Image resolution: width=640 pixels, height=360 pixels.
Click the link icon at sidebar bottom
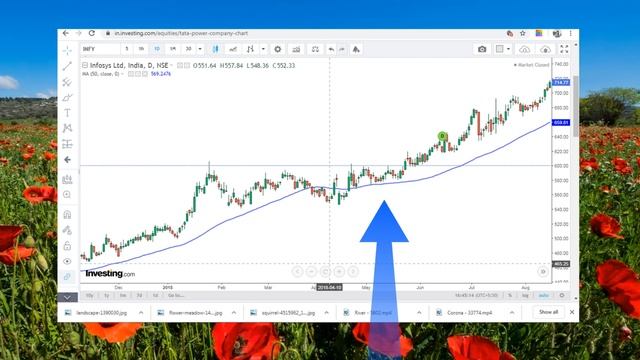click(67, 277)
